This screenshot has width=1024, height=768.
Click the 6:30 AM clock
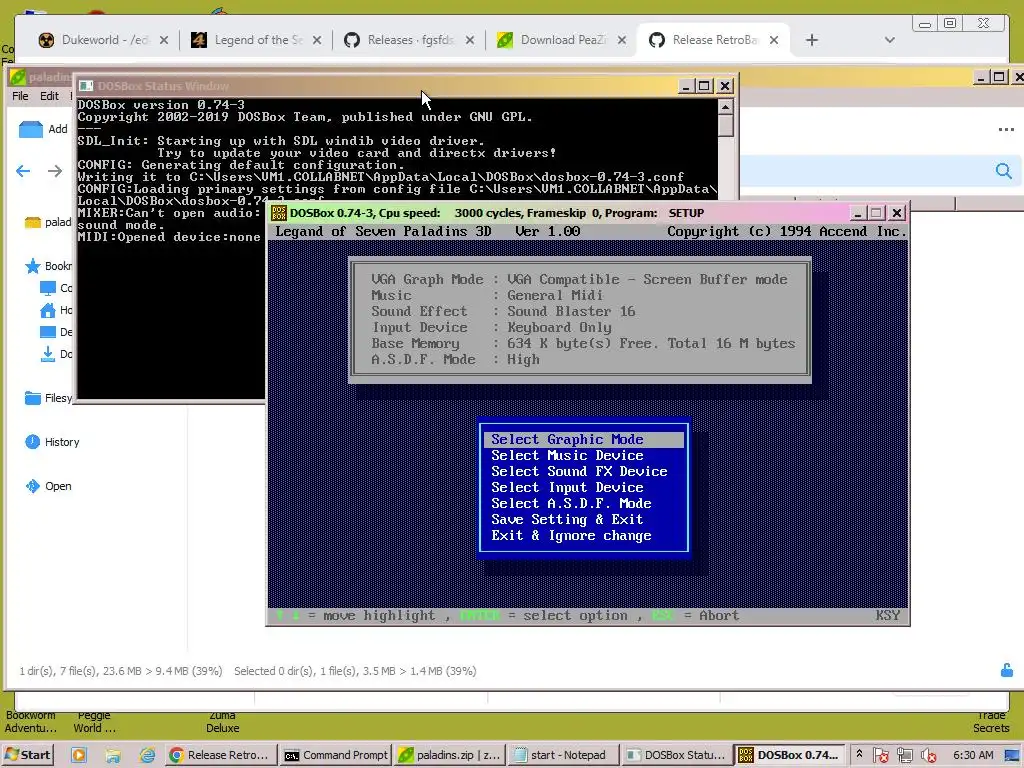[x=973, y=755]
